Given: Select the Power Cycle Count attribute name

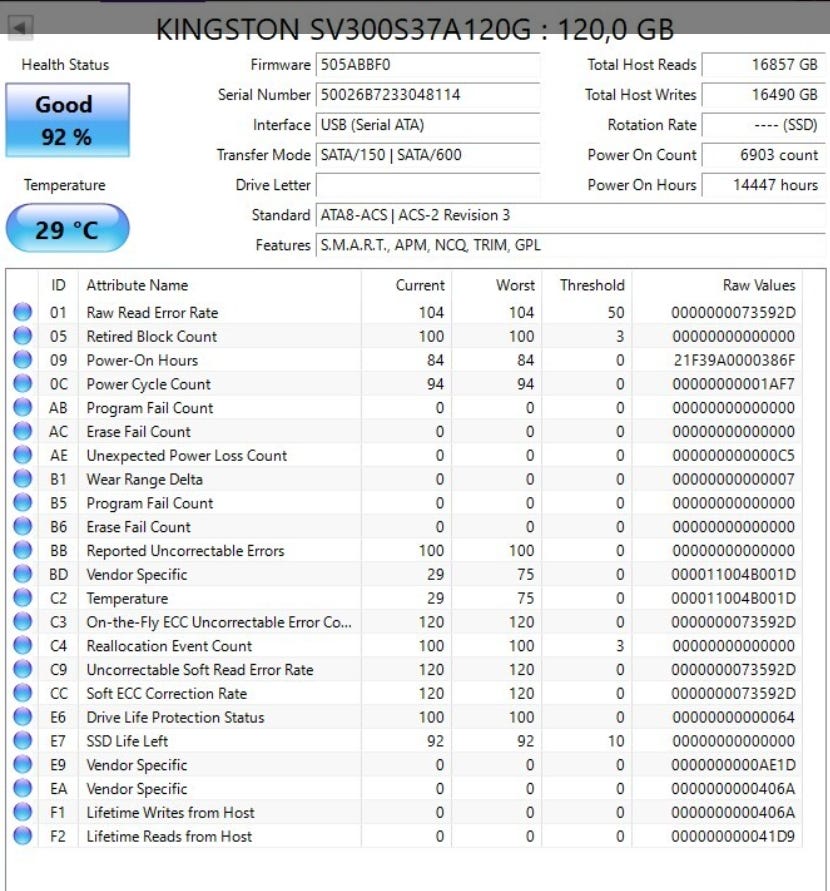Looking at the screenshot, I should (148, 385).
